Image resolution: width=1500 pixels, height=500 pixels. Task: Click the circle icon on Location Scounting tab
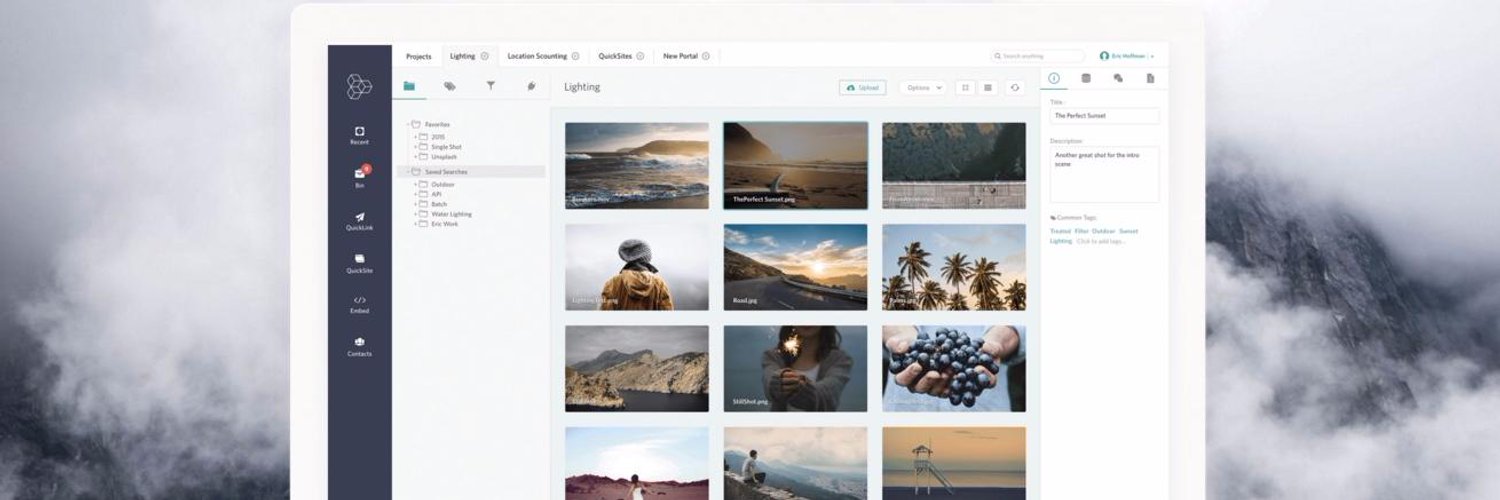coord(576,56)
